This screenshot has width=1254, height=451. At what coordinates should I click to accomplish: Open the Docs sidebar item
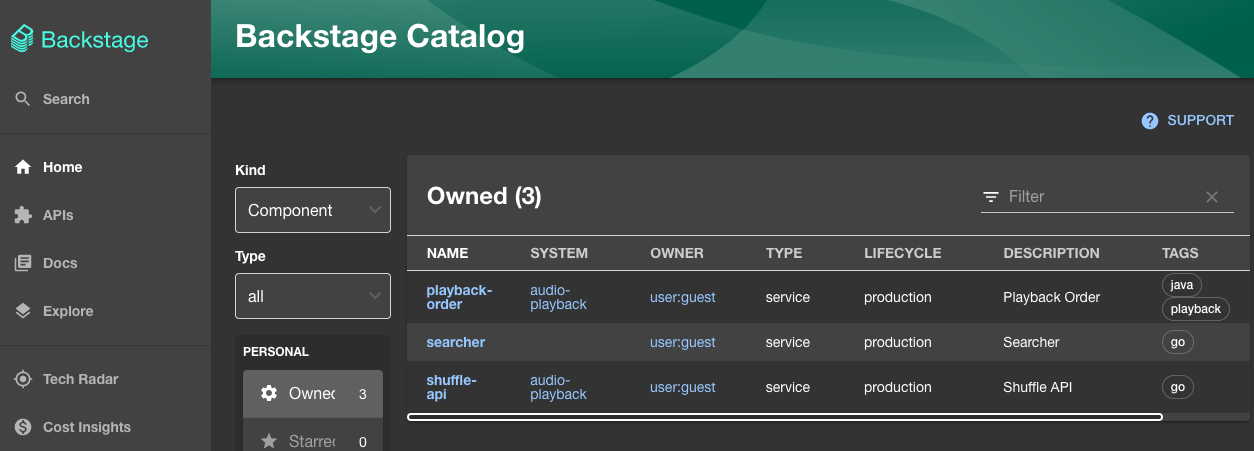click(105, 263)
